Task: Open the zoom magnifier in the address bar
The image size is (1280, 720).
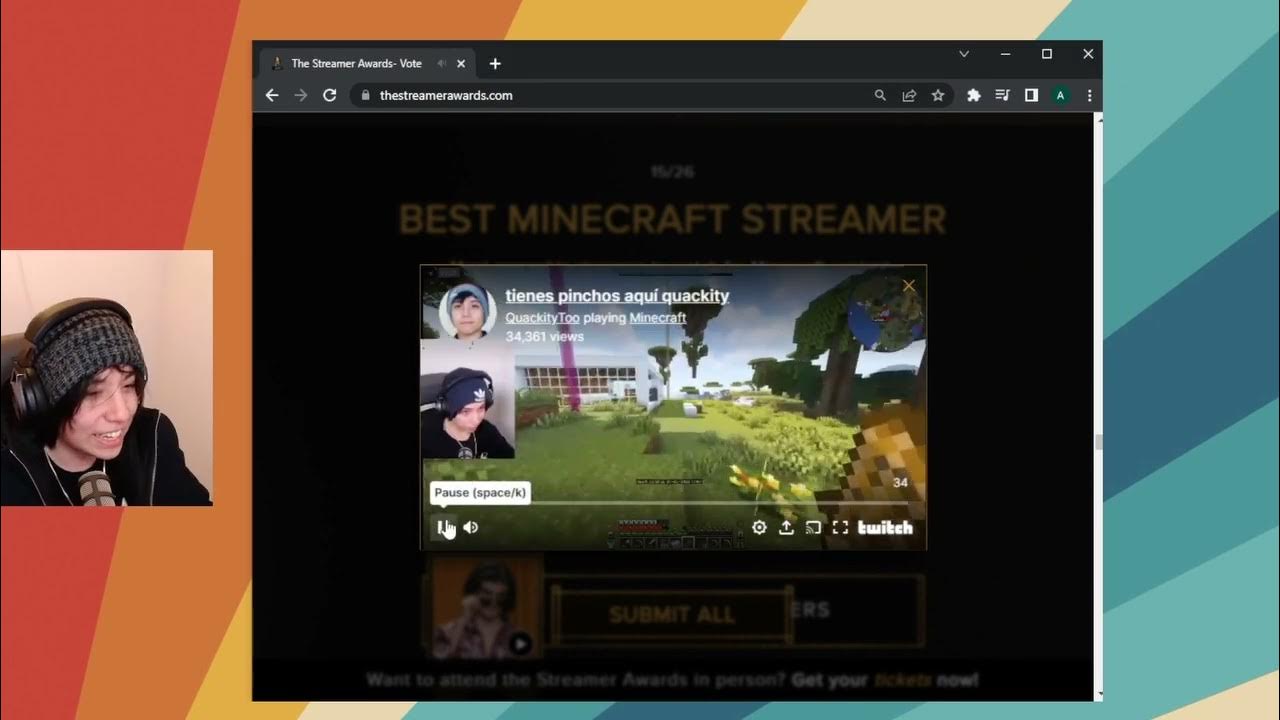Action: click(x=880, y=95)
